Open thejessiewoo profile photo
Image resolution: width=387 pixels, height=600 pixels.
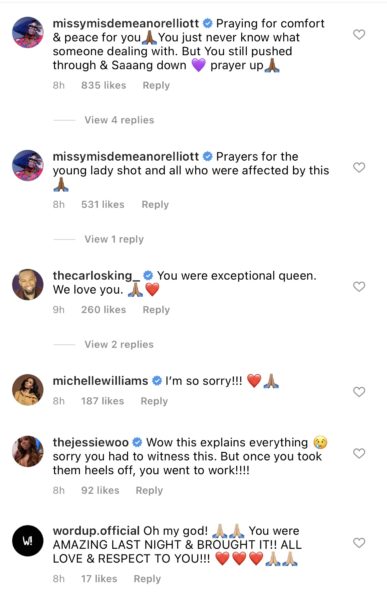coord(28,451)
